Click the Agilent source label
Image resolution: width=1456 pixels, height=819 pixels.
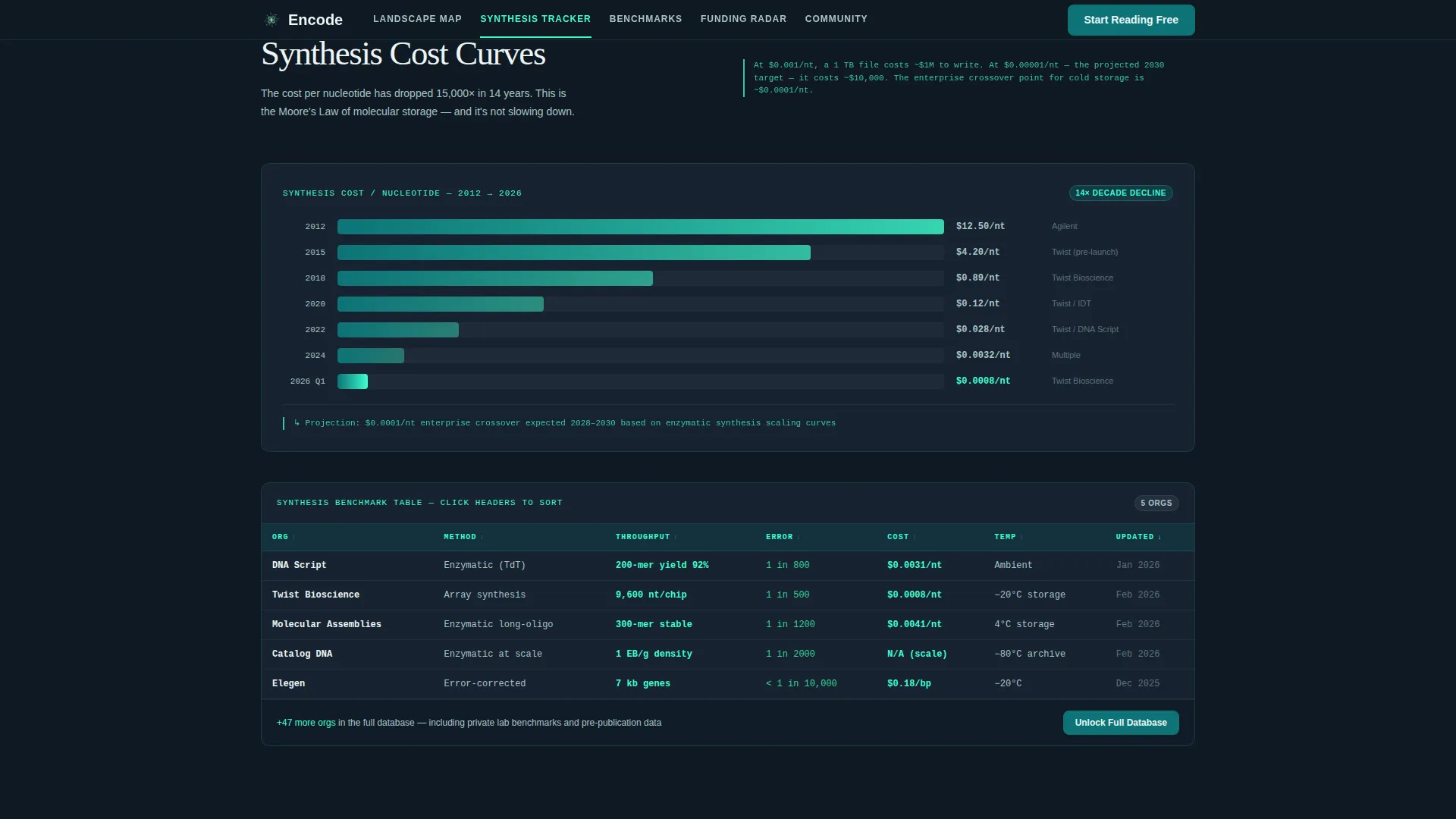click(x=1064, y=227)
